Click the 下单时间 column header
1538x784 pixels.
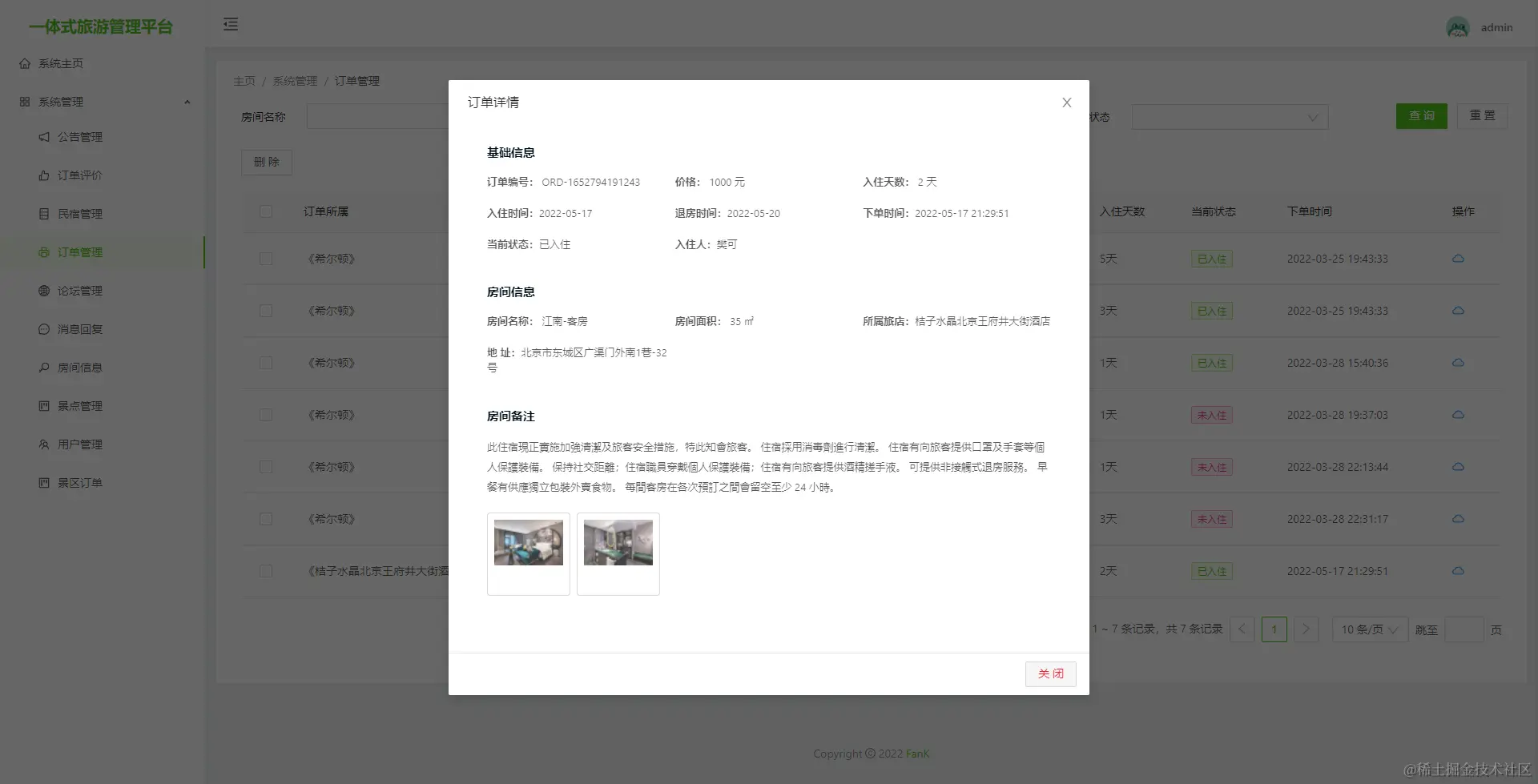[x=1310, y=211]
